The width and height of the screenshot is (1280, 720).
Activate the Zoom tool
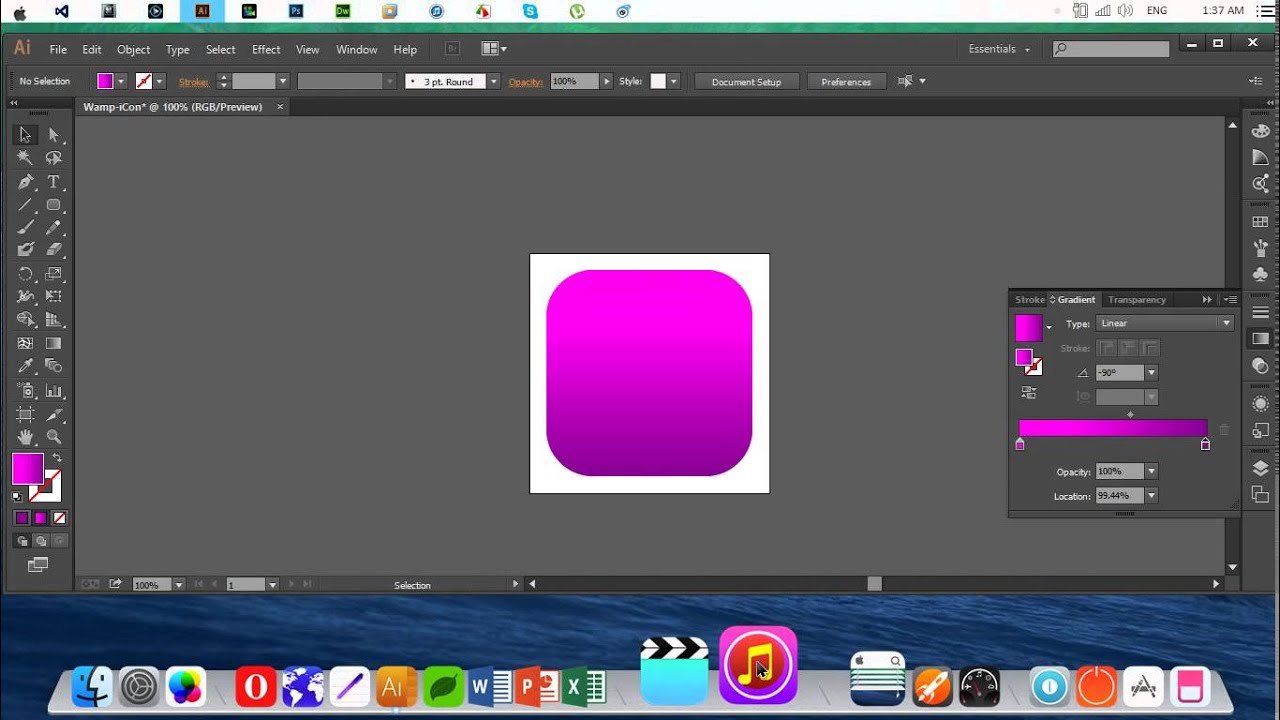click(x=54, y=437)
